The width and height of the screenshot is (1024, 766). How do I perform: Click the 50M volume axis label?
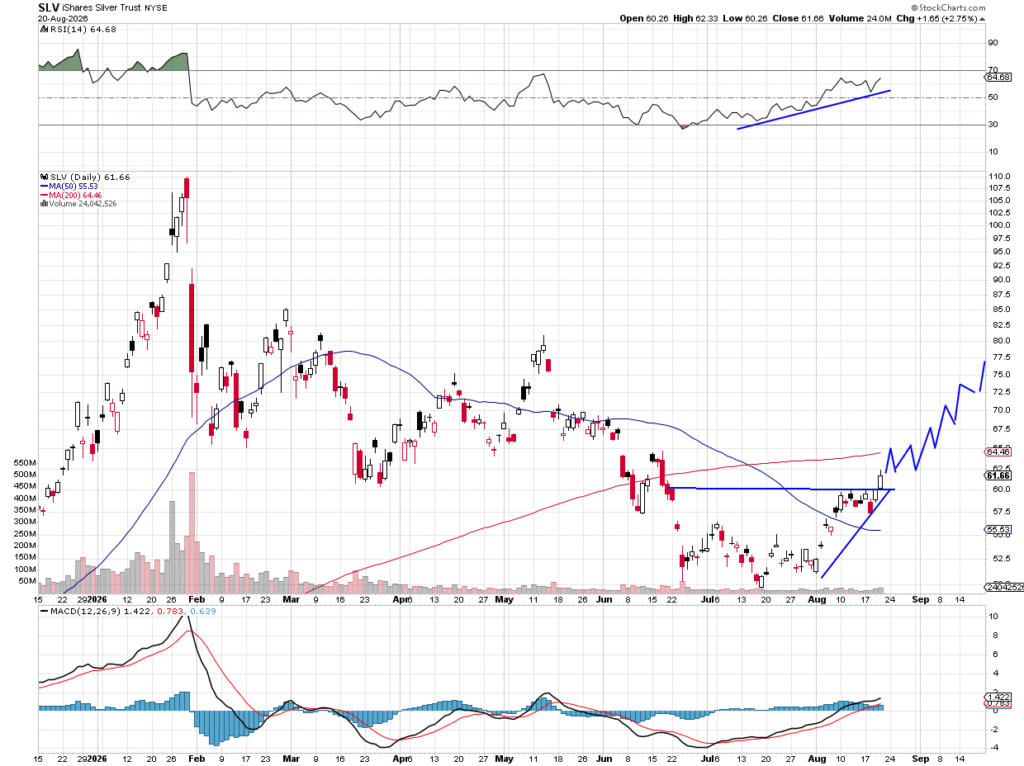tap(27, 581)
